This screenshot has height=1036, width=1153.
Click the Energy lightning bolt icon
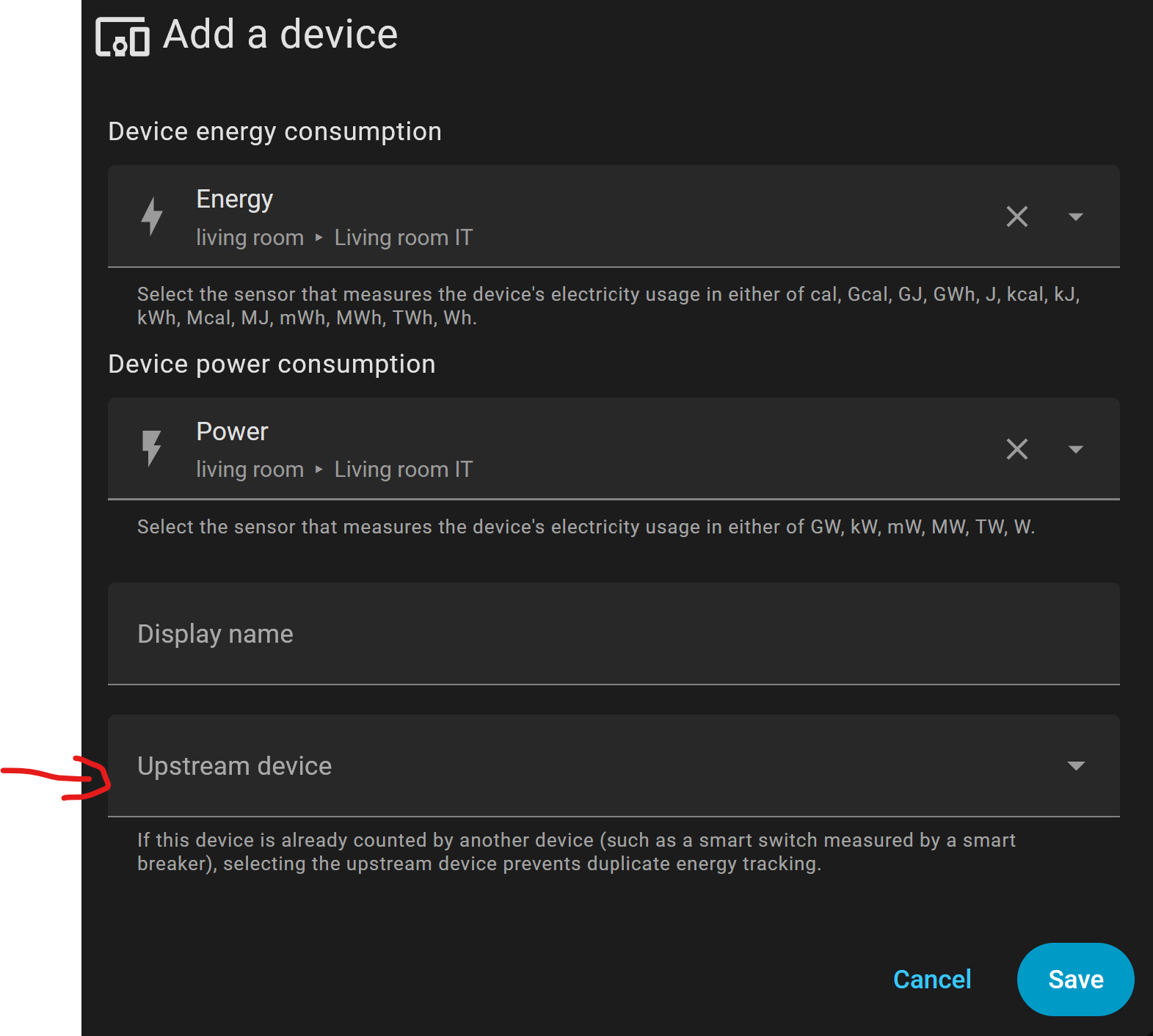tap(152, 216)
